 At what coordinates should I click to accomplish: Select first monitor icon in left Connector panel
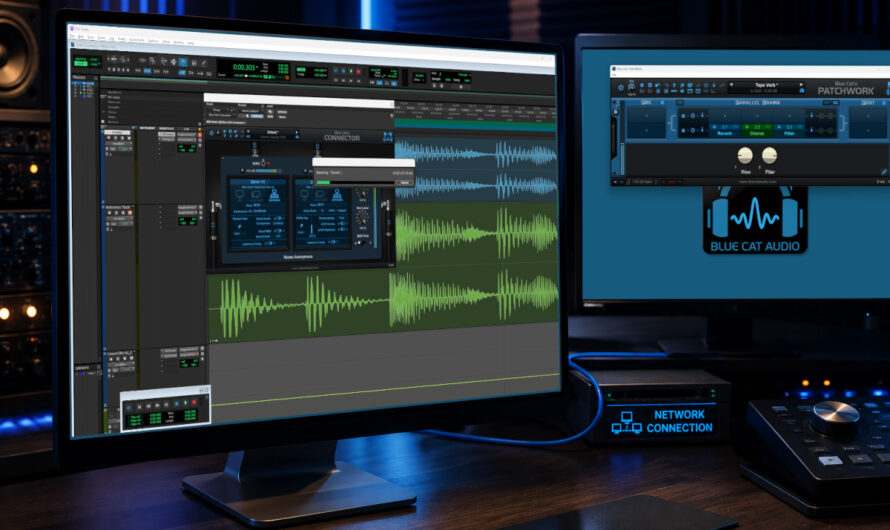click(x=240, y=194)
